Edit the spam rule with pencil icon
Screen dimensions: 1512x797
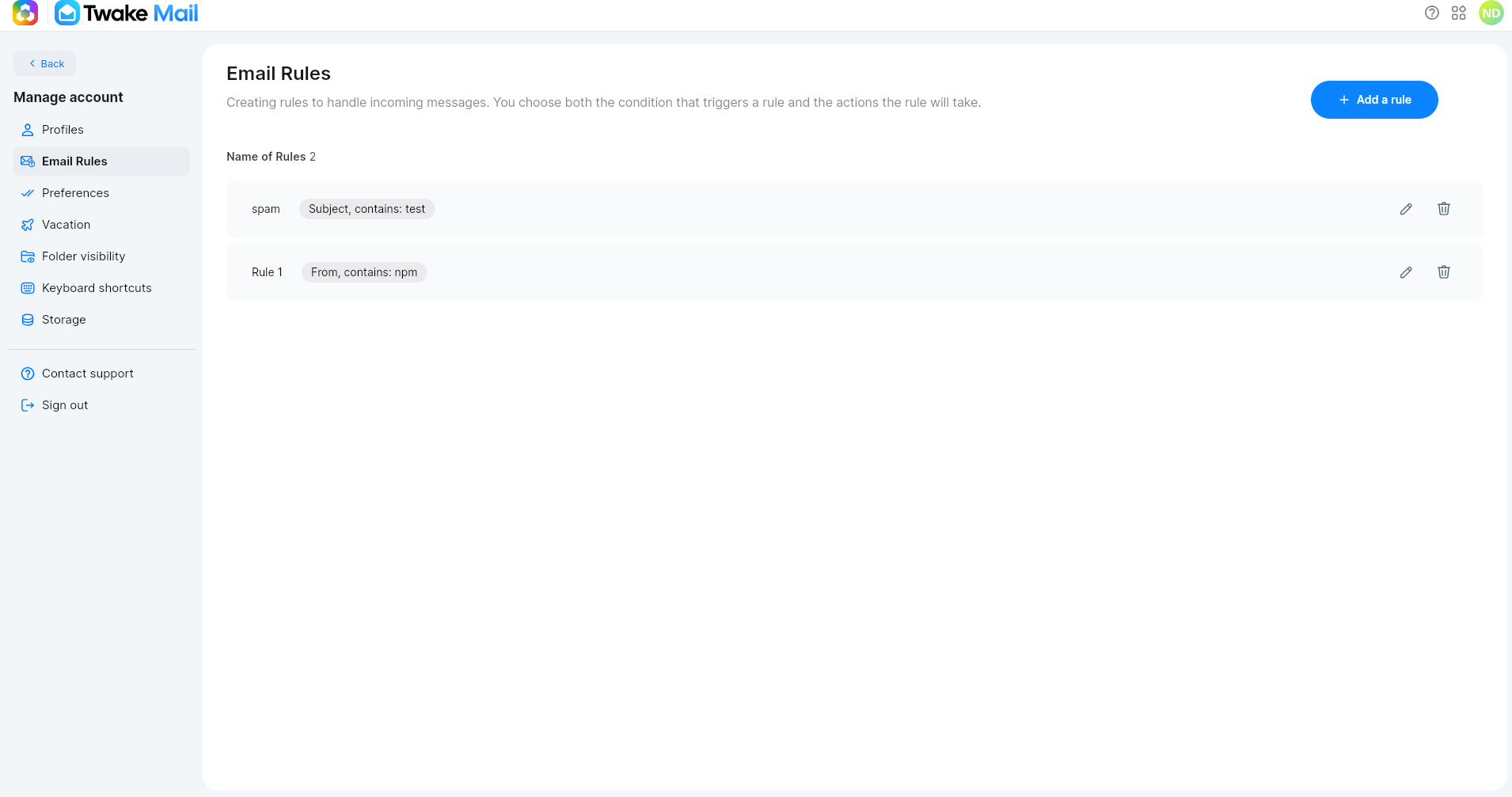[x=1406, y=209]
